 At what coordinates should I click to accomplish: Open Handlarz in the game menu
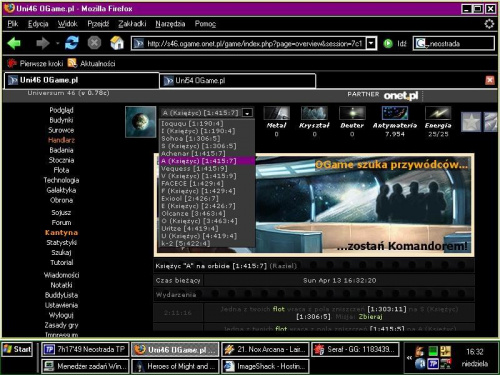[x=61, y=140]
